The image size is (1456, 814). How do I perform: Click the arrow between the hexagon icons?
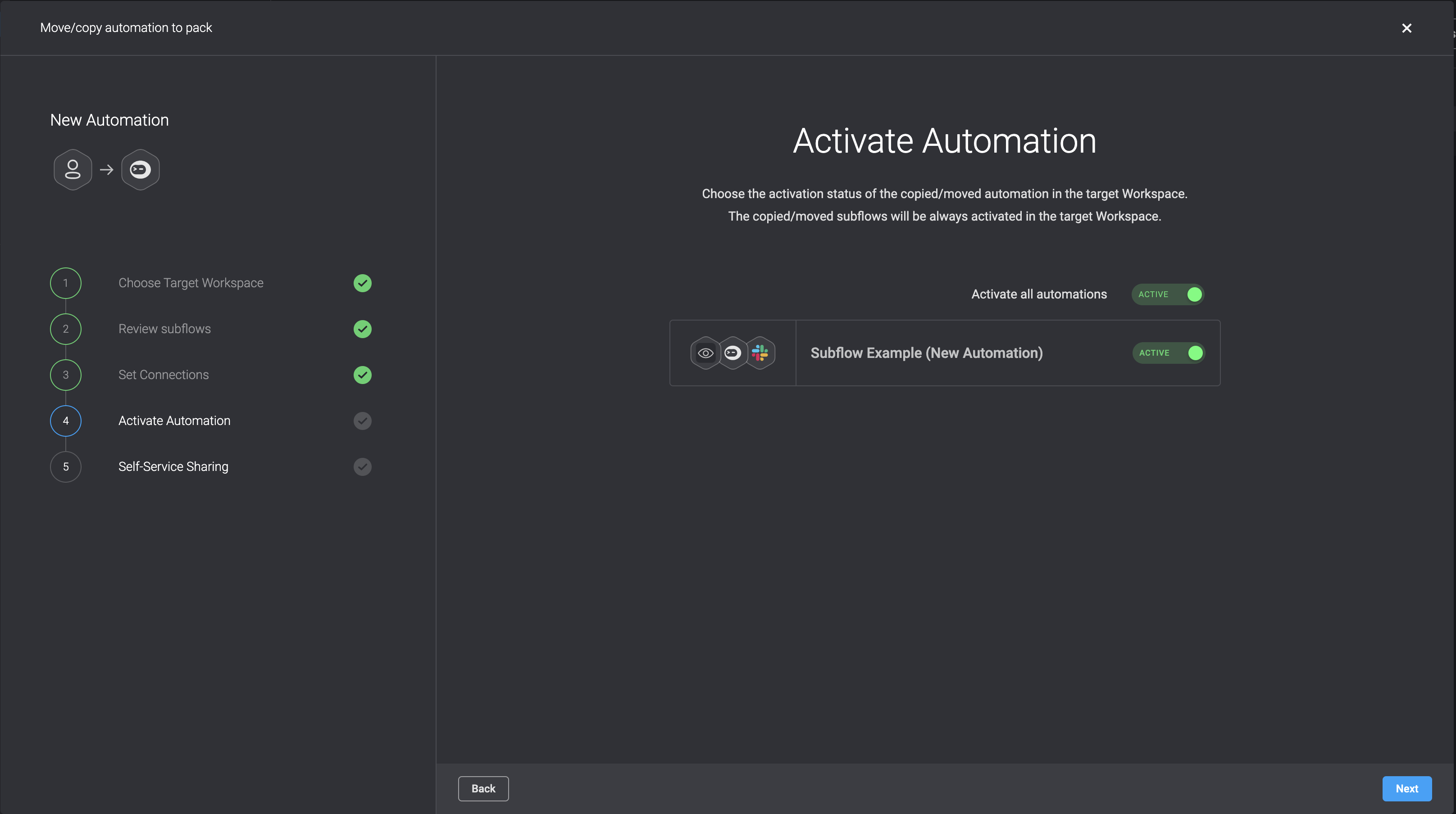point(106,169)
